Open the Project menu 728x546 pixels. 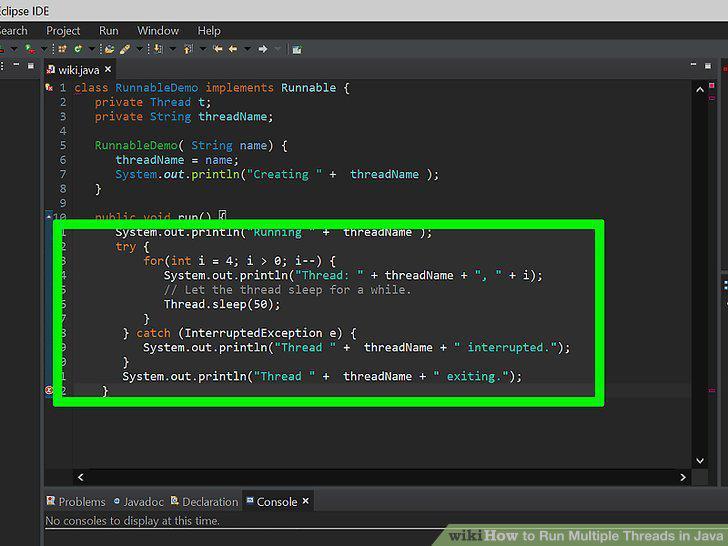tap(63, 31)
